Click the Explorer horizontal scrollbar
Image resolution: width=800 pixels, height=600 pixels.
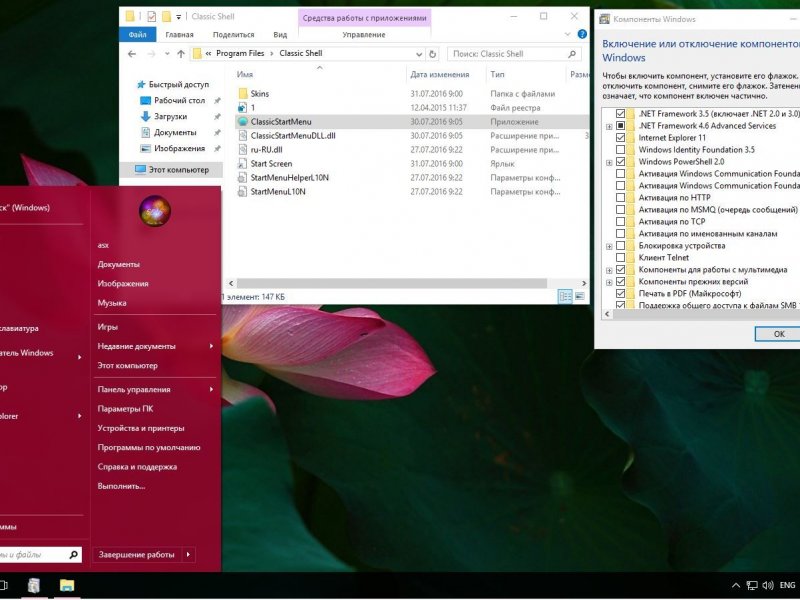coord(391,283)
